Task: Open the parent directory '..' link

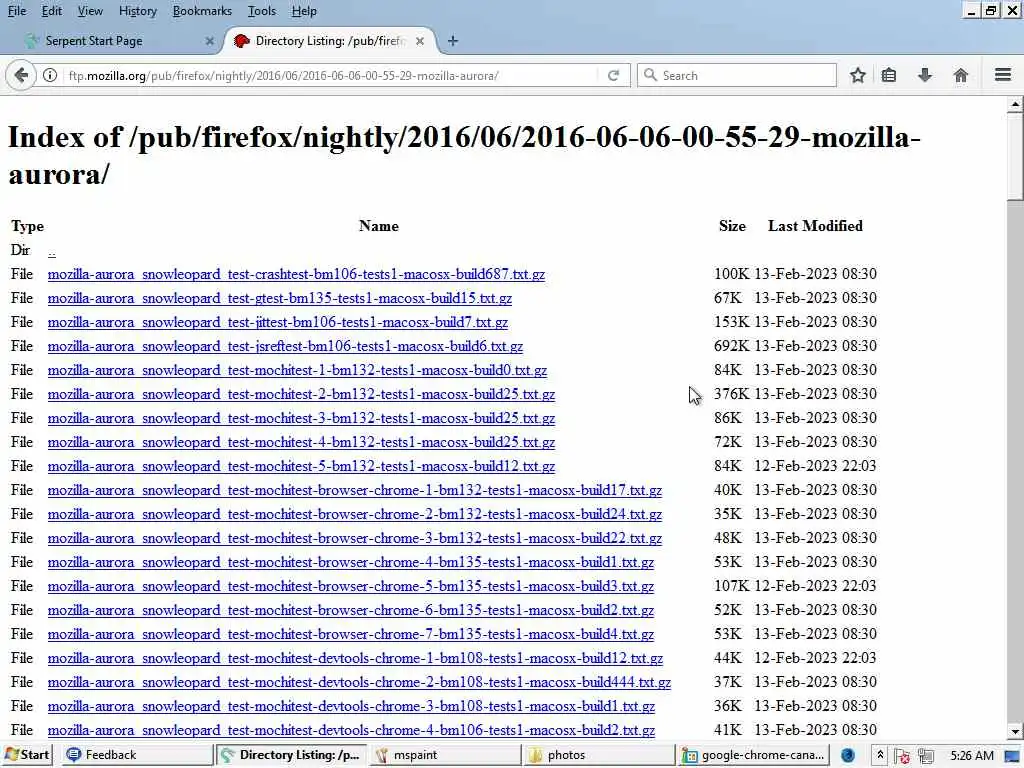Action: (52, 251)
